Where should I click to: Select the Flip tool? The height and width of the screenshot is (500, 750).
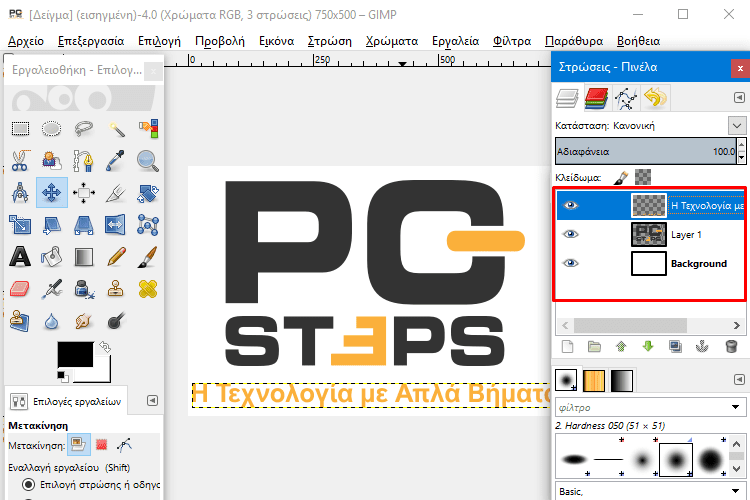[x=116, y=225]
